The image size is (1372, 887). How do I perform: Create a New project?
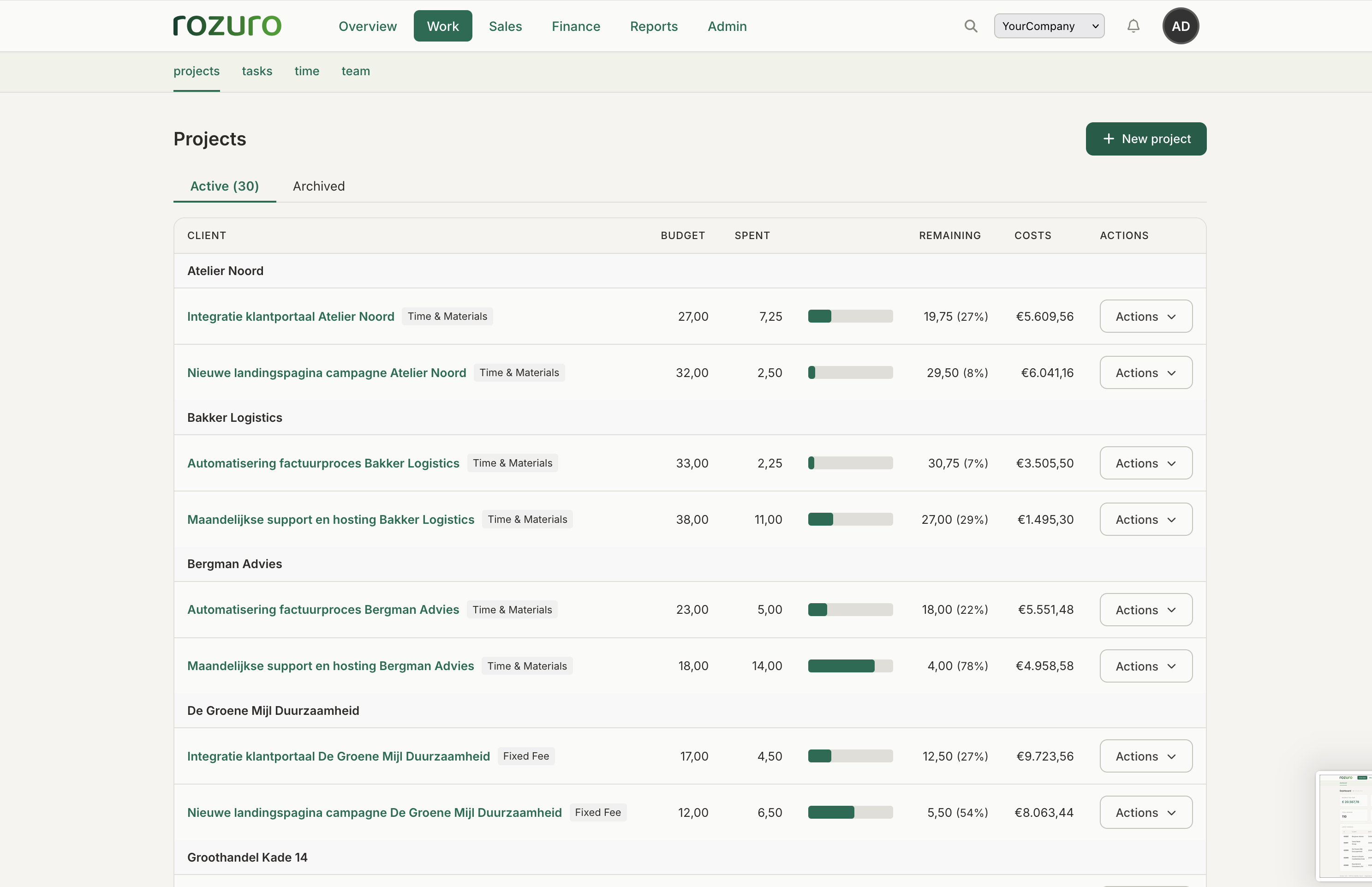pyautogui.click(x=1146, y=139)
